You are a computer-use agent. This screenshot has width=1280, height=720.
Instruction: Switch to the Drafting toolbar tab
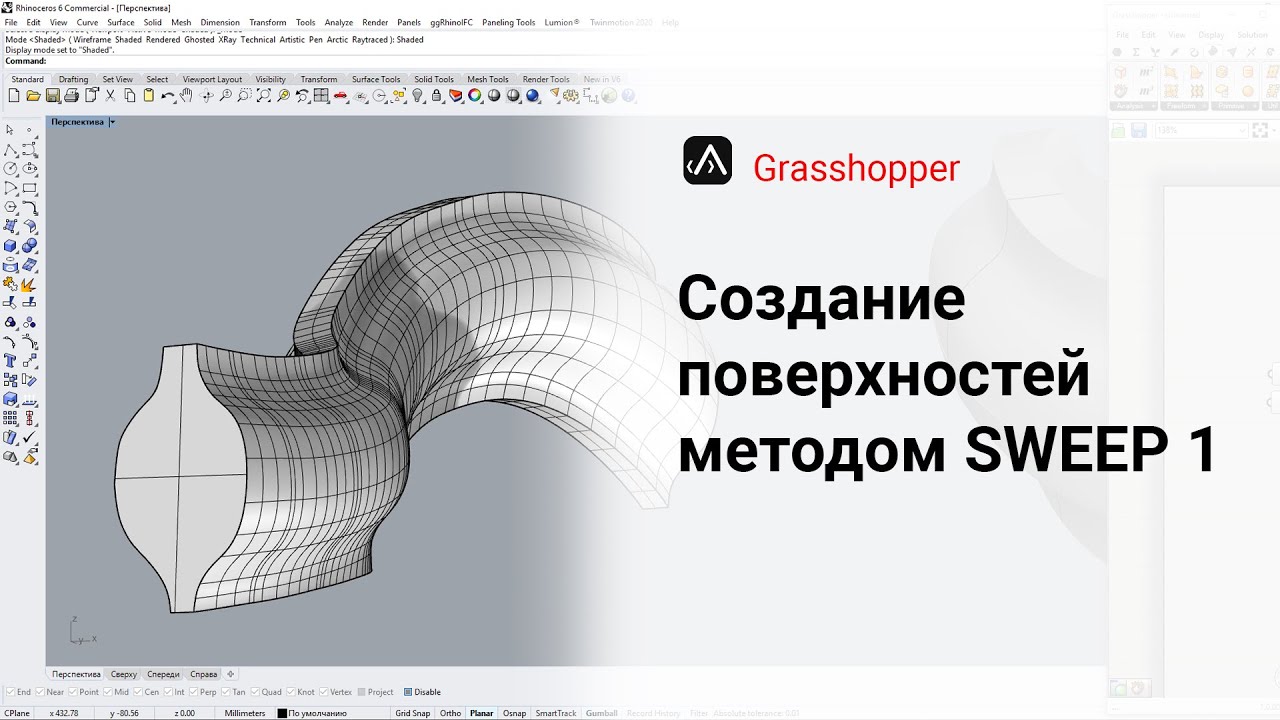pyautogui.click(x=73, y=79)
